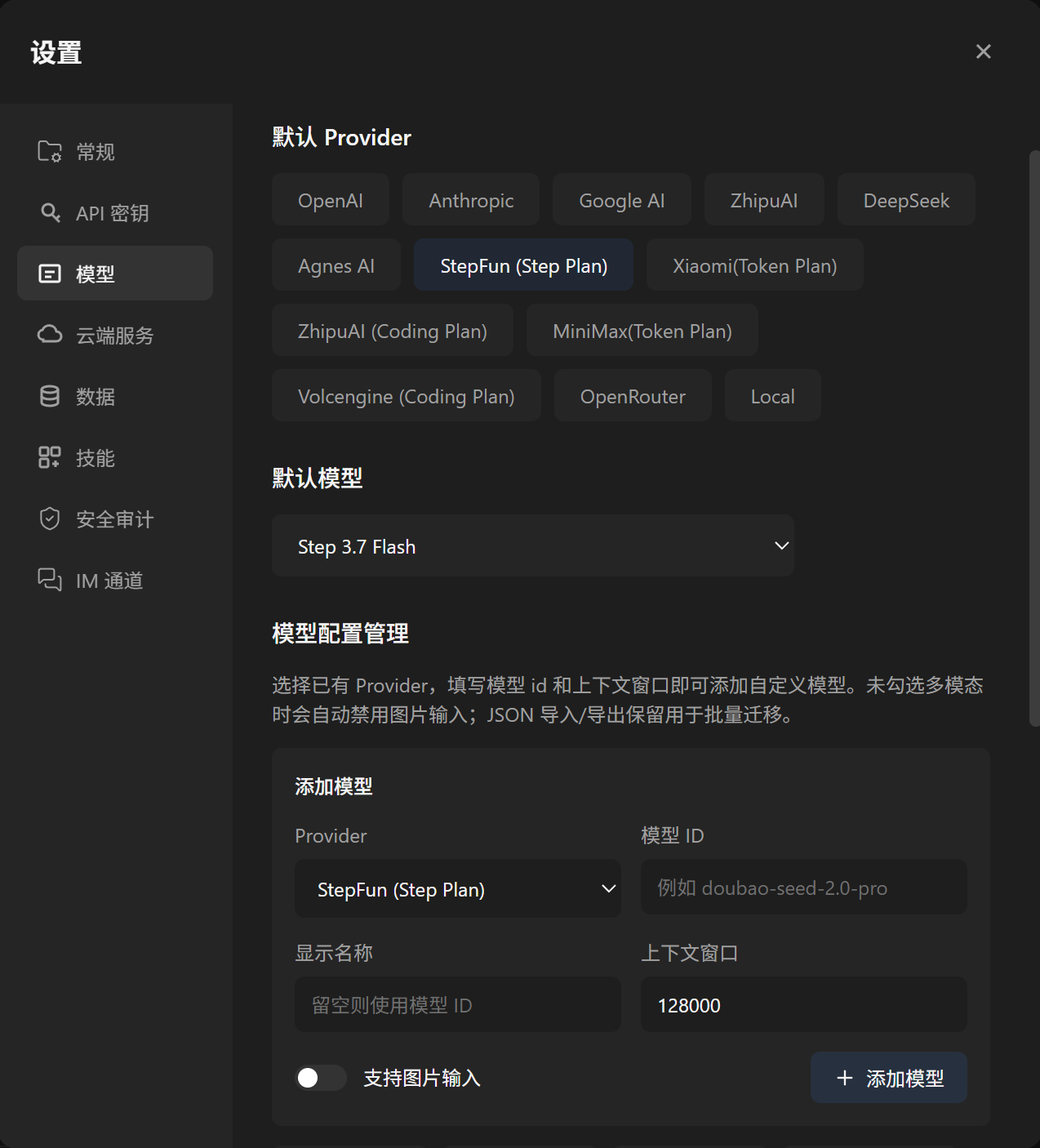Go to 云端服务 section
The width and height of the screenshot is (1040, 1148).
(x=115, y=335)
